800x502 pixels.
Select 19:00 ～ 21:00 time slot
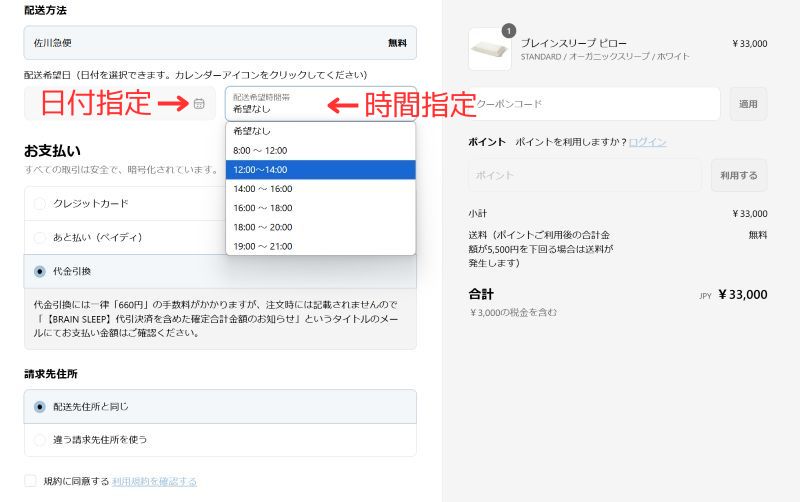(x=320, y=246)
